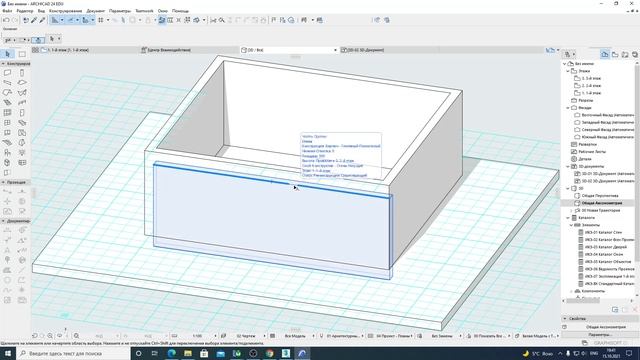Click the zoom magnifier icon in the bottom bar
This screenshot has height=360, width=640.
point(76,336)
